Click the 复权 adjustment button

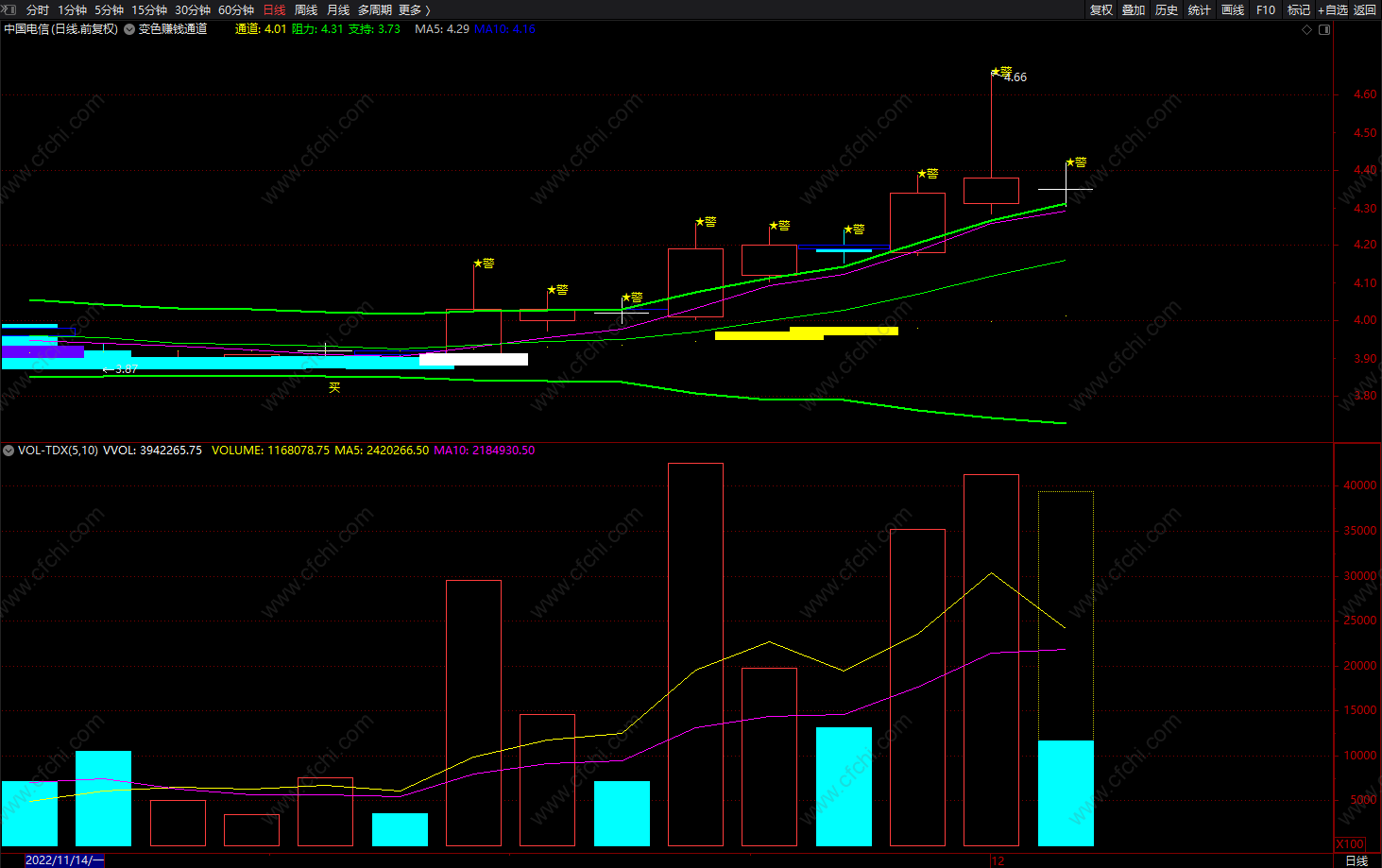click(x=1101, y=9)
